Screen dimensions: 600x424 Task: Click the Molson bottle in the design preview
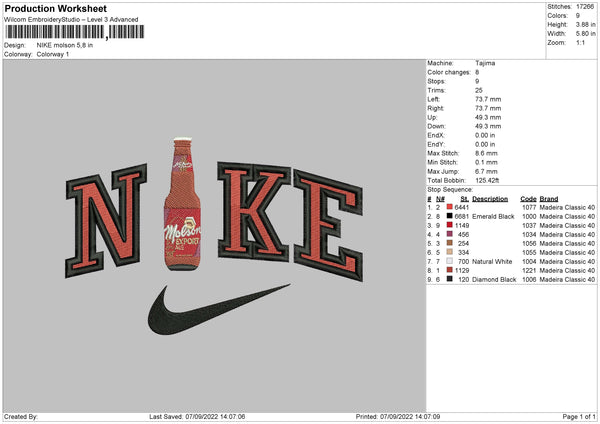(183, 204)
